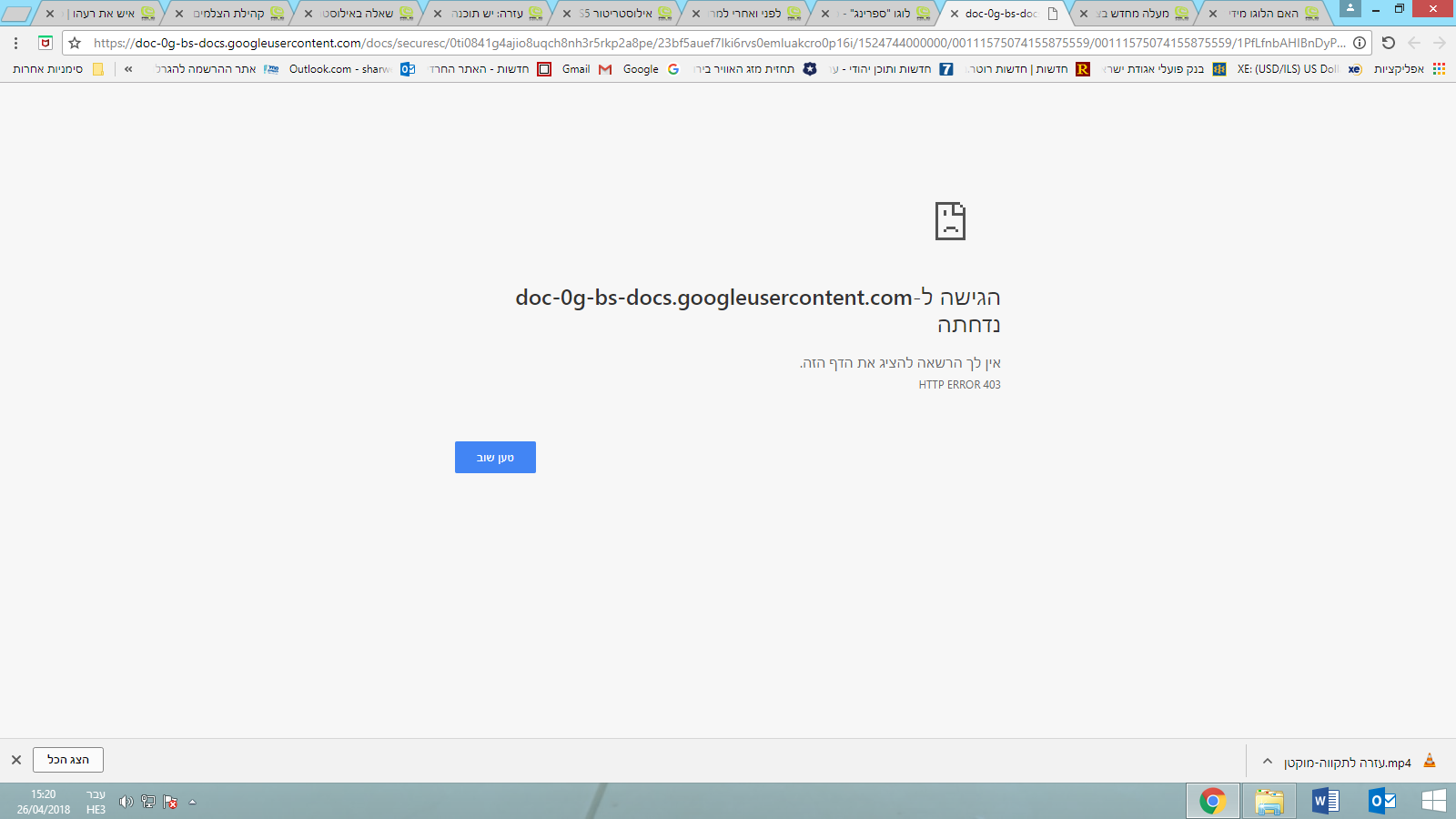Viewport: 1456px width, 819px height.
Task: Bookmark this page with the star icon
Action: (x=75, y=43)
